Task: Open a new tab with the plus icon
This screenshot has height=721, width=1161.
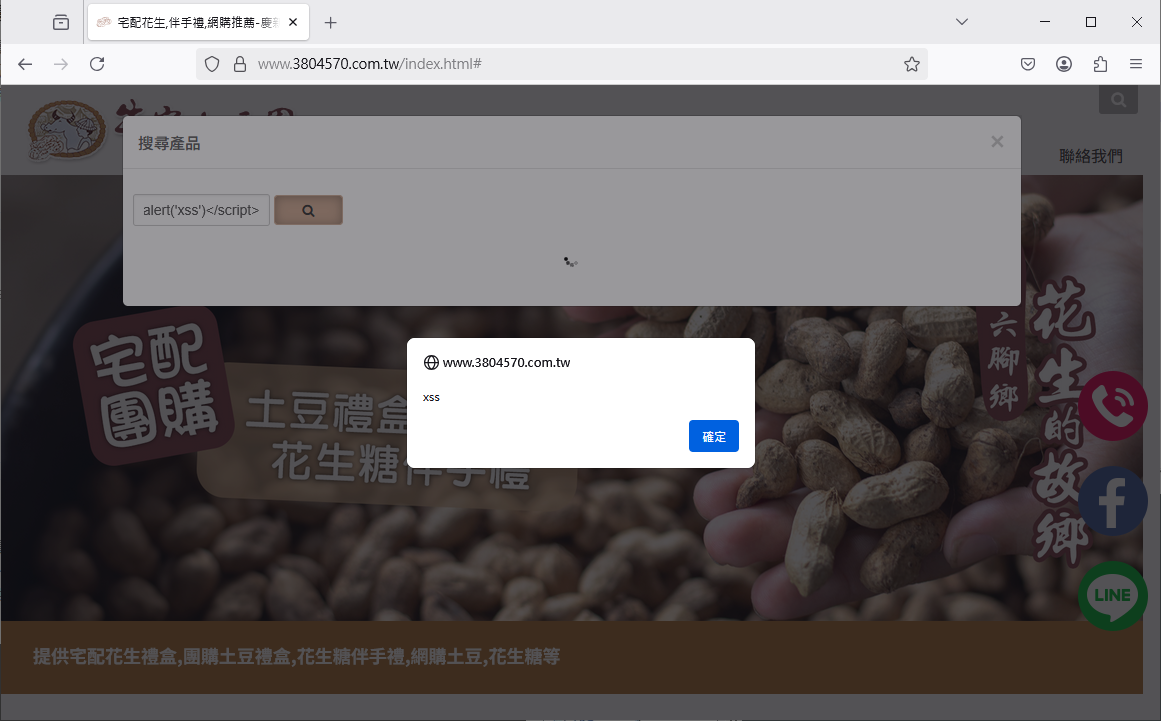Action: click(330, 23)
